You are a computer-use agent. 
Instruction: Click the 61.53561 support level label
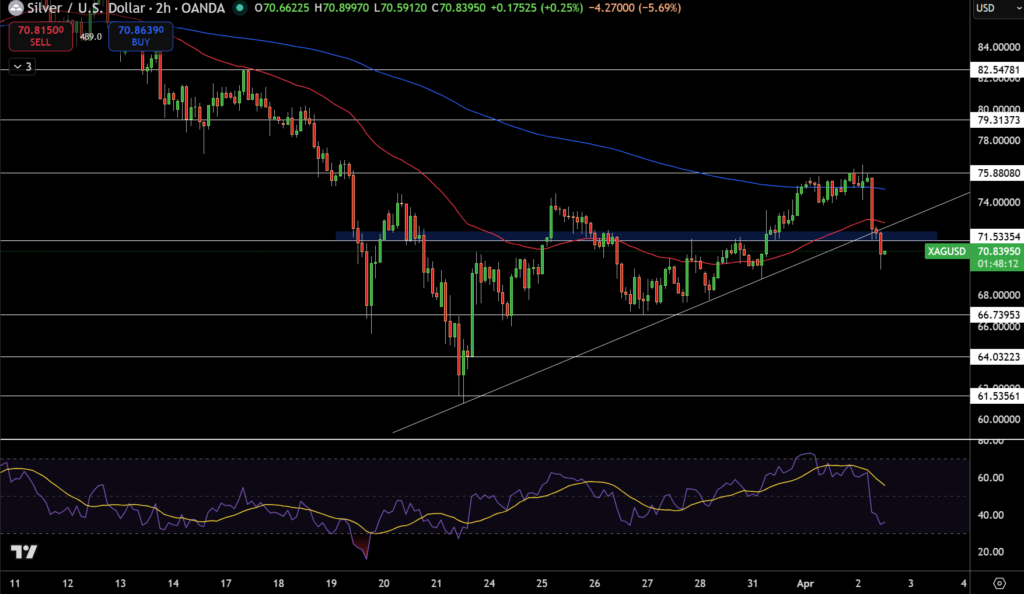tap(997, 396)
